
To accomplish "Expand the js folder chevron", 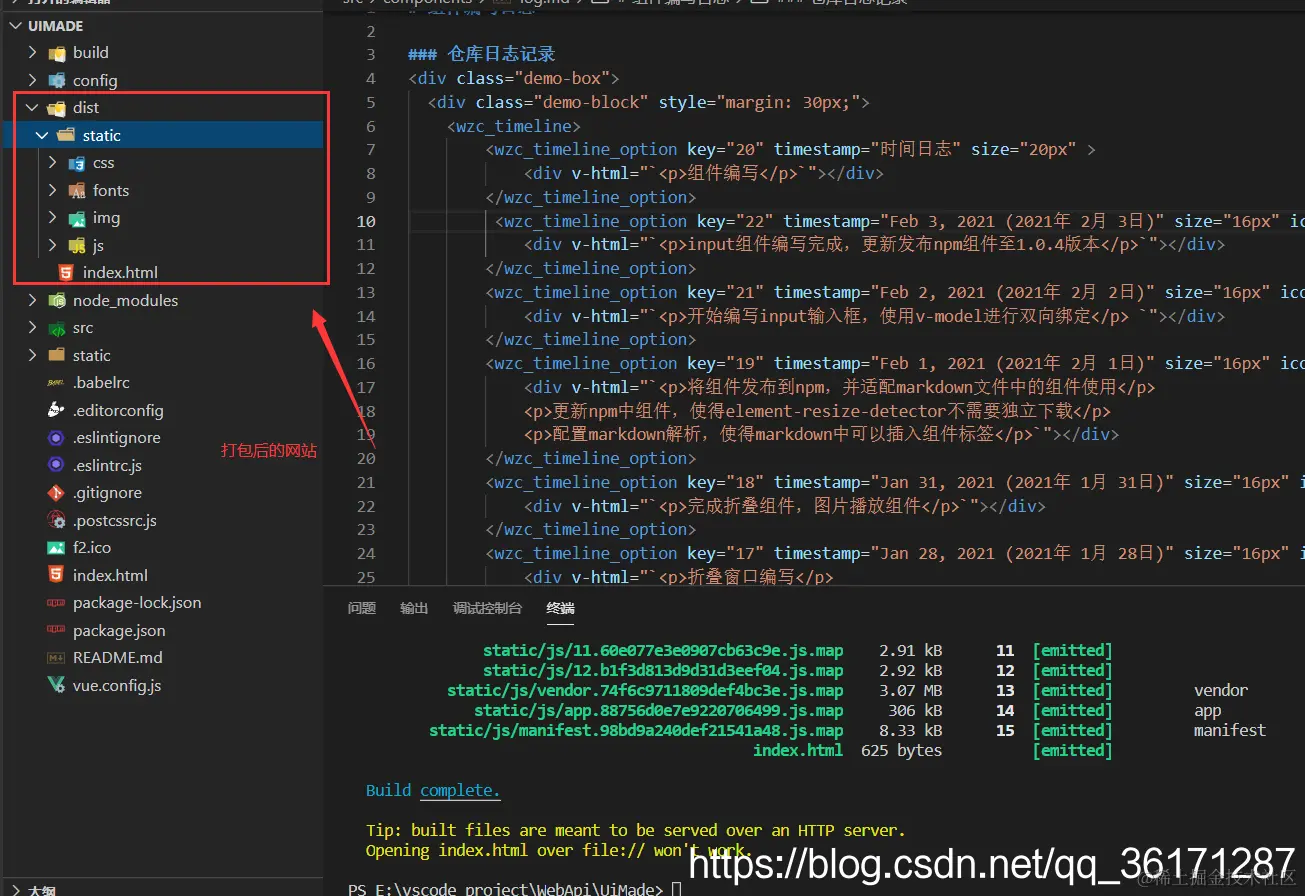I will 53,246.
